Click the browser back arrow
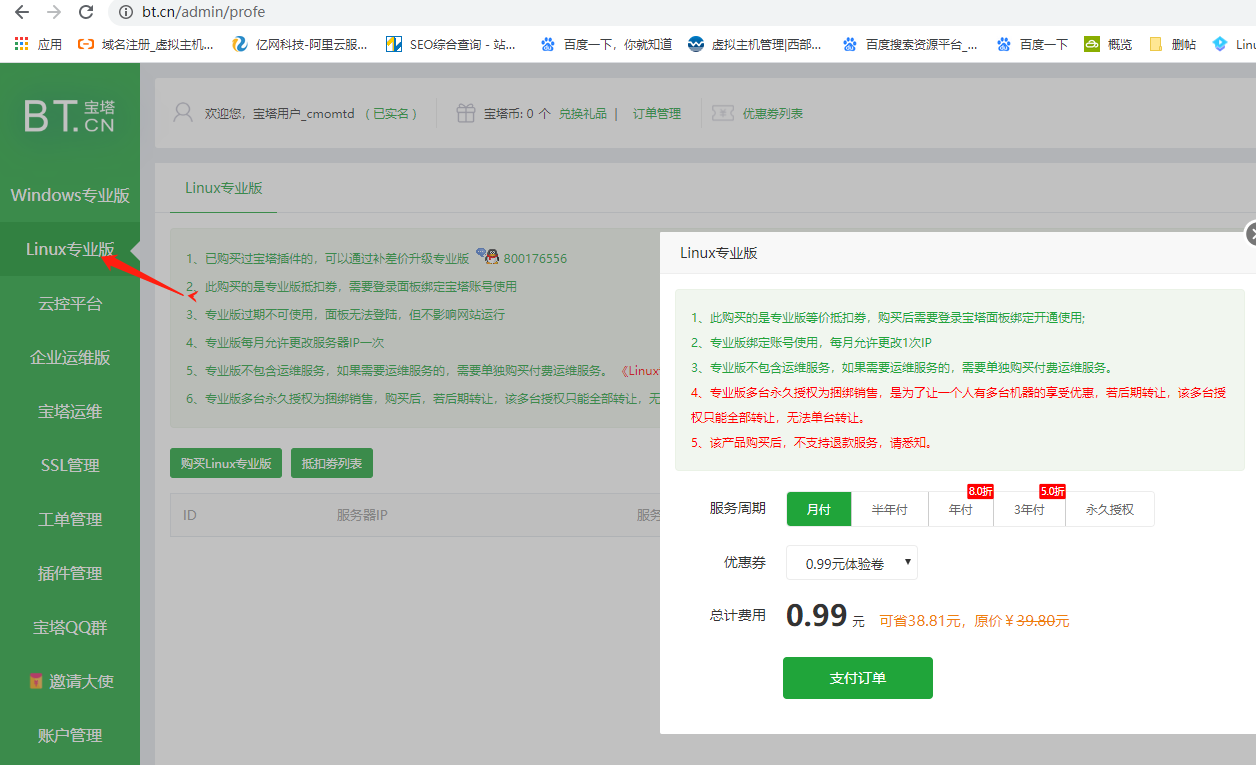 coord(20,12)
